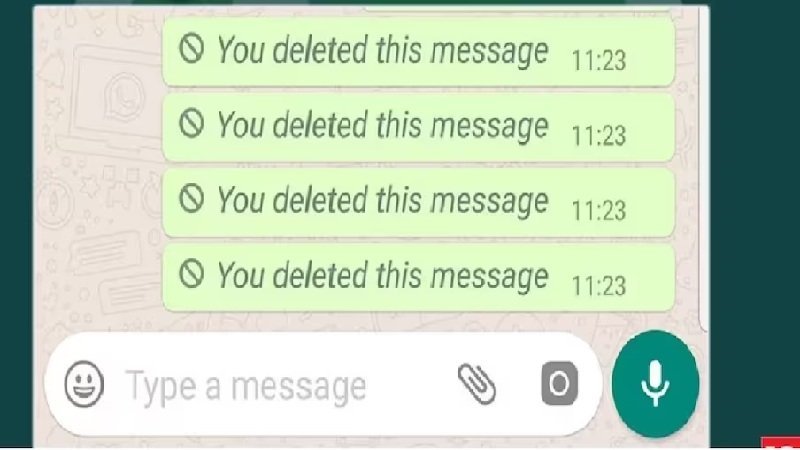
Task: Select the third 'You deleted this message' bubble
Action: (419, 202)
